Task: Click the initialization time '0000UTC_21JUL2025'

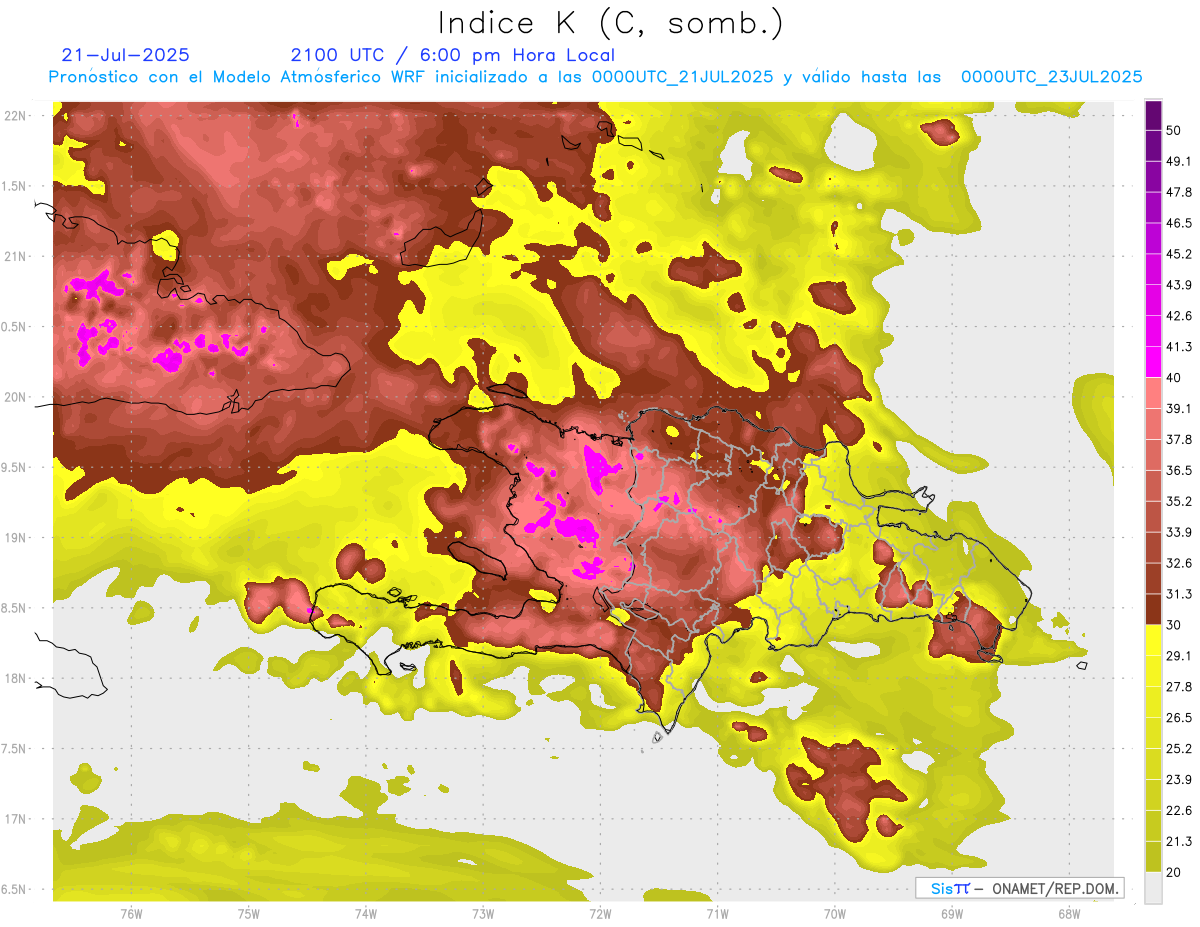Action: (682, 76)
